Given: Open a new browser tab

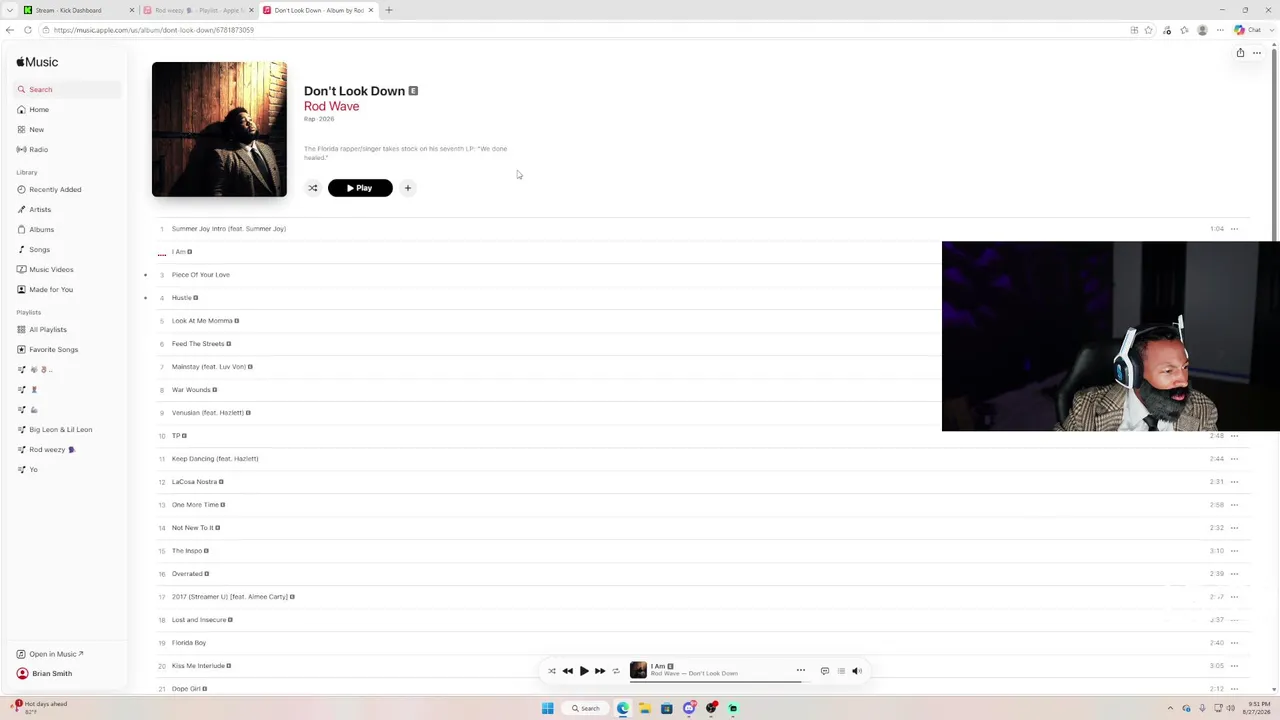Looking at the screenshot, I should click(x=389, y=10).
